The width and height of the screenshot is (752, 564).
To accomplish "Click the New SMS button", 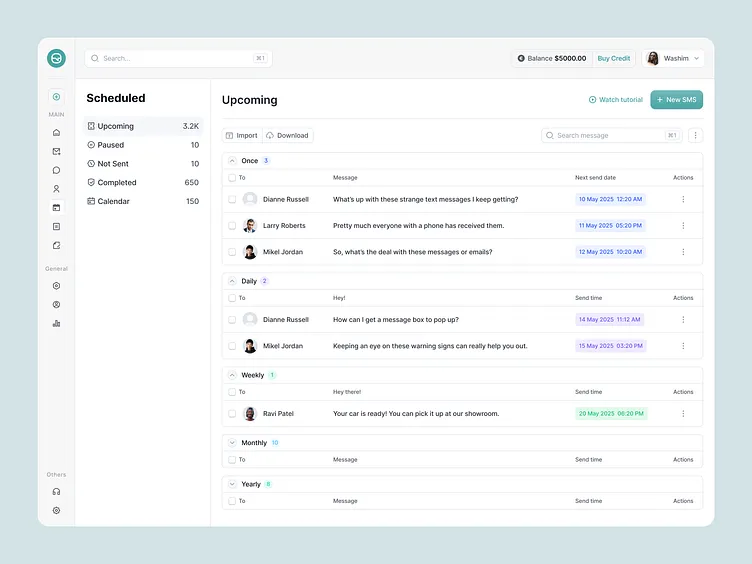I will [x=676, y=100].
